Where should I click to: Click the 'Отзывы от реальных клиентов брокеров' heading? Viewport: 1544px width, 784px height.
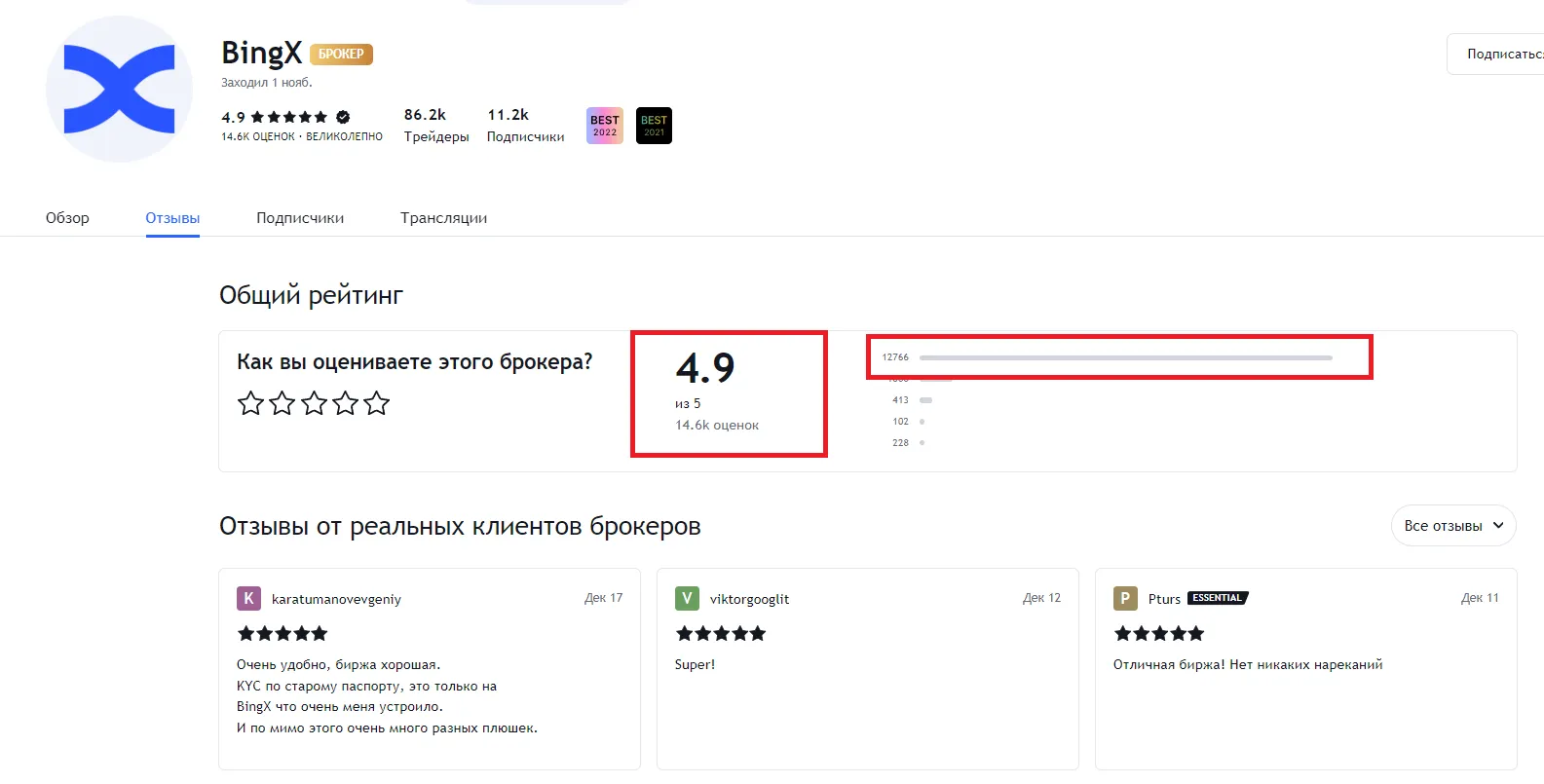[460, 527]
